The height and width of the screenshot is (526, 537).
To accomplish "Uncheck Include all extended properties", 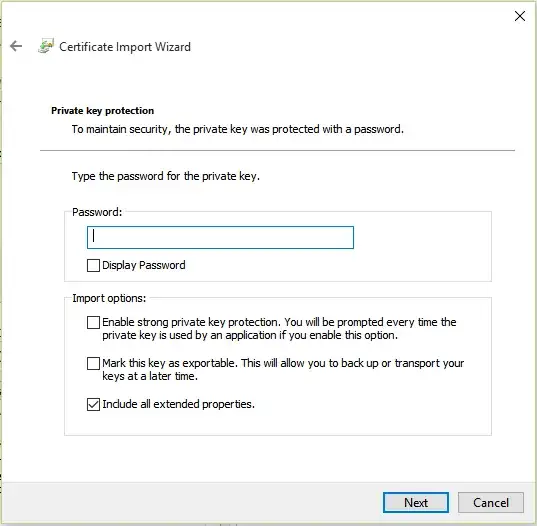I will [x=93, y=404].
